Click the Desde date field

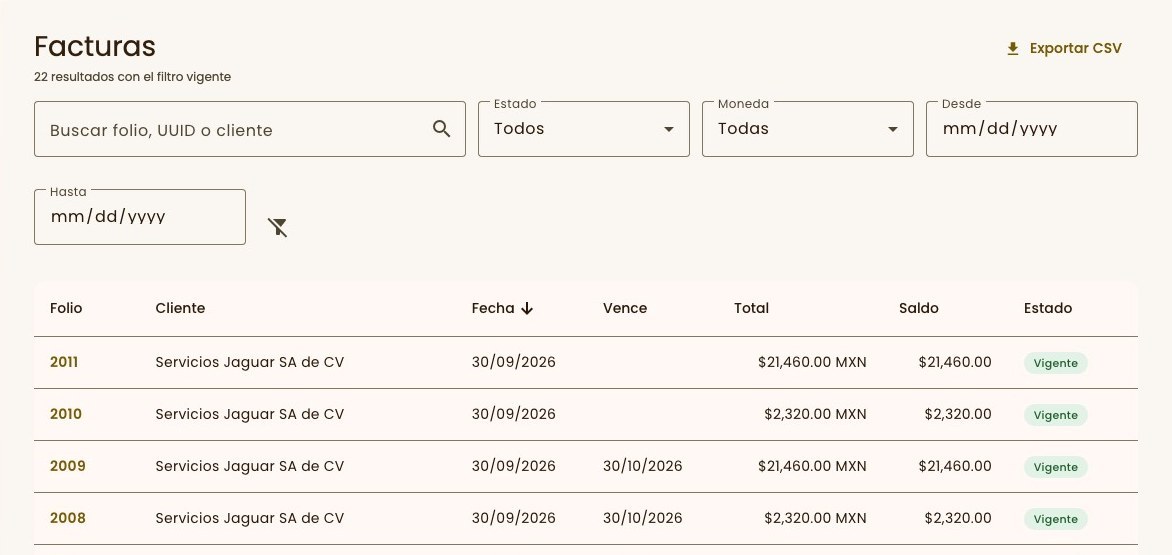[1031, 129]
